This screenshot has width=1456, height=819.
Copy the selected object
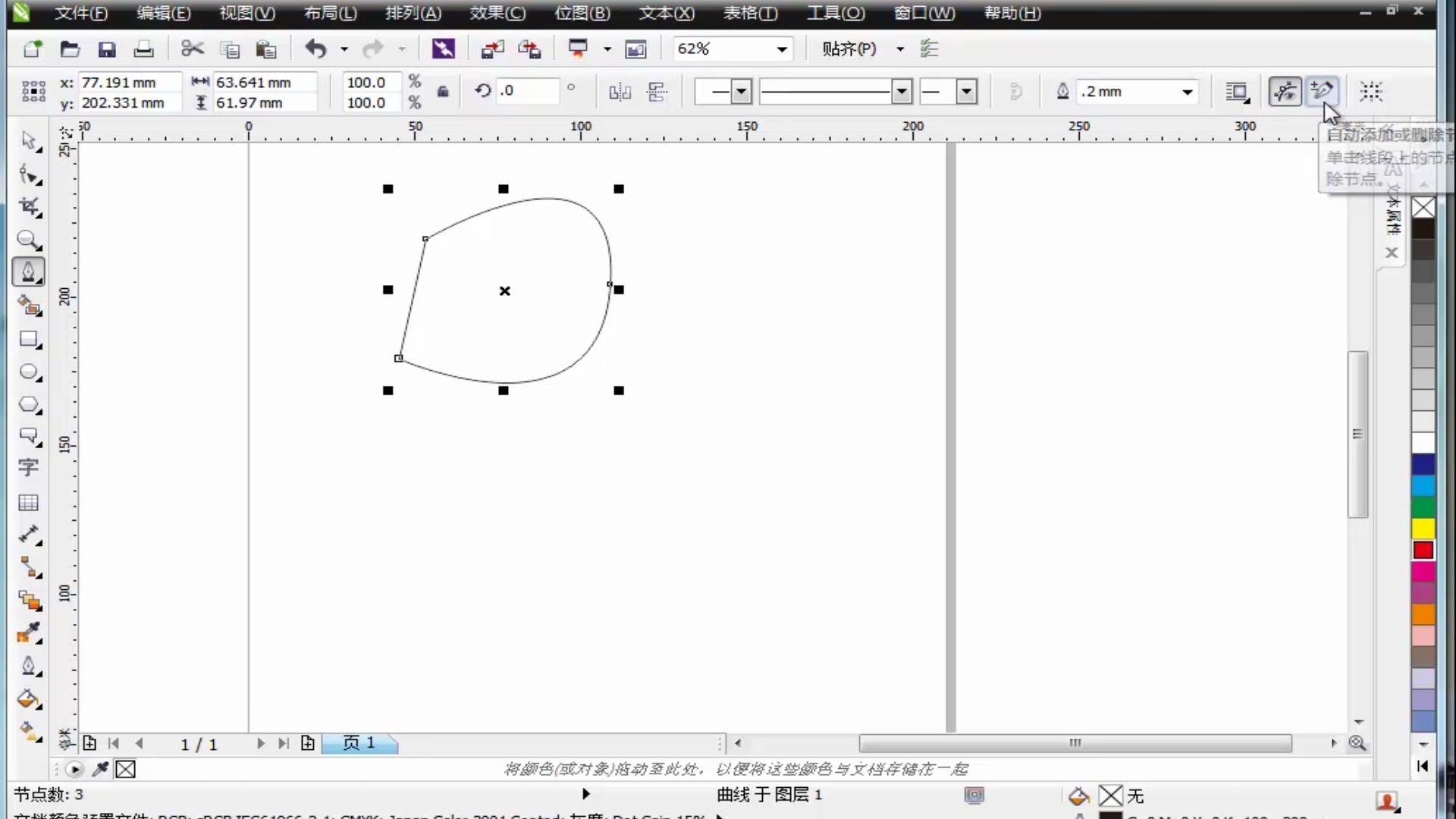click(x=229, y=49)
